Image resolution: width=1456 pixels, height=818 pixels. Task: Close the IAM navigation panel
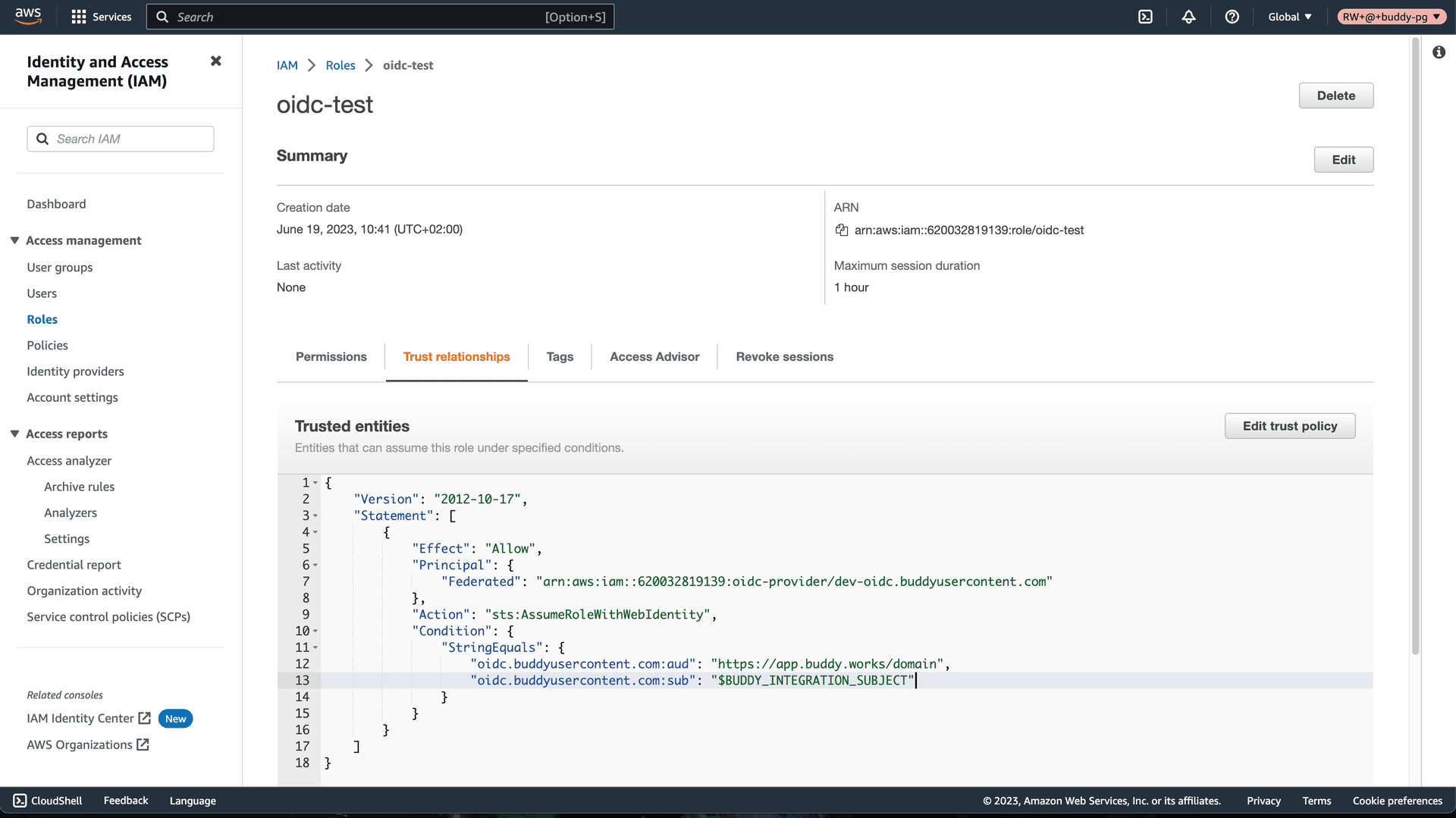[216, 61]
